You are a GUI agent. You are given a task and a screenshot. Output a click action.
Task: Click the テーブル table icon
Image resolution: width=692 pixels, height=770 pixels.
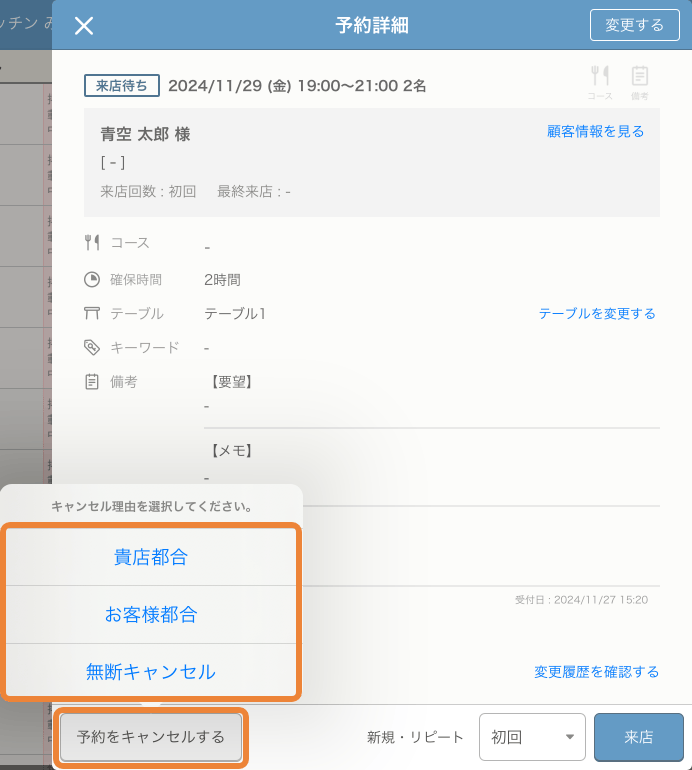(x=92, y=314)
